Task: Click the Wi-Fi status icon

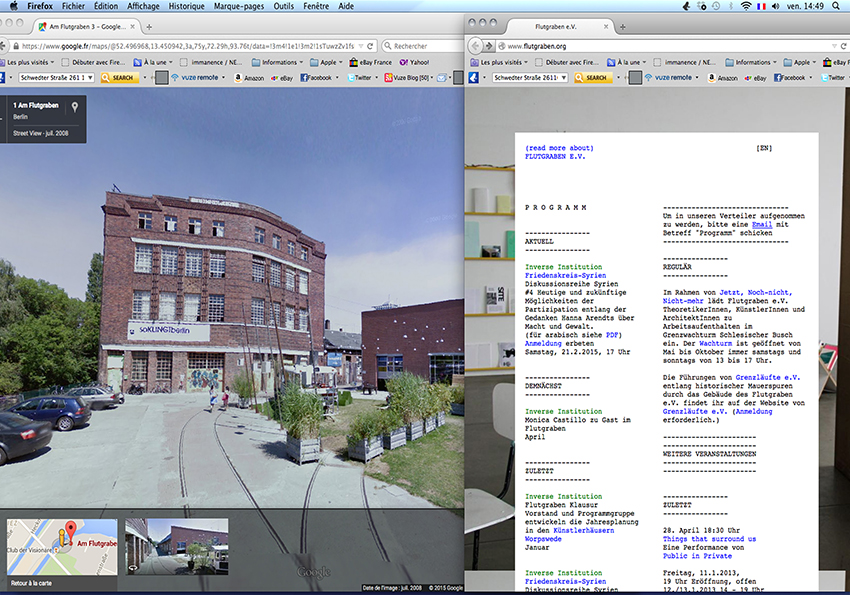Action: pos(746,6)
